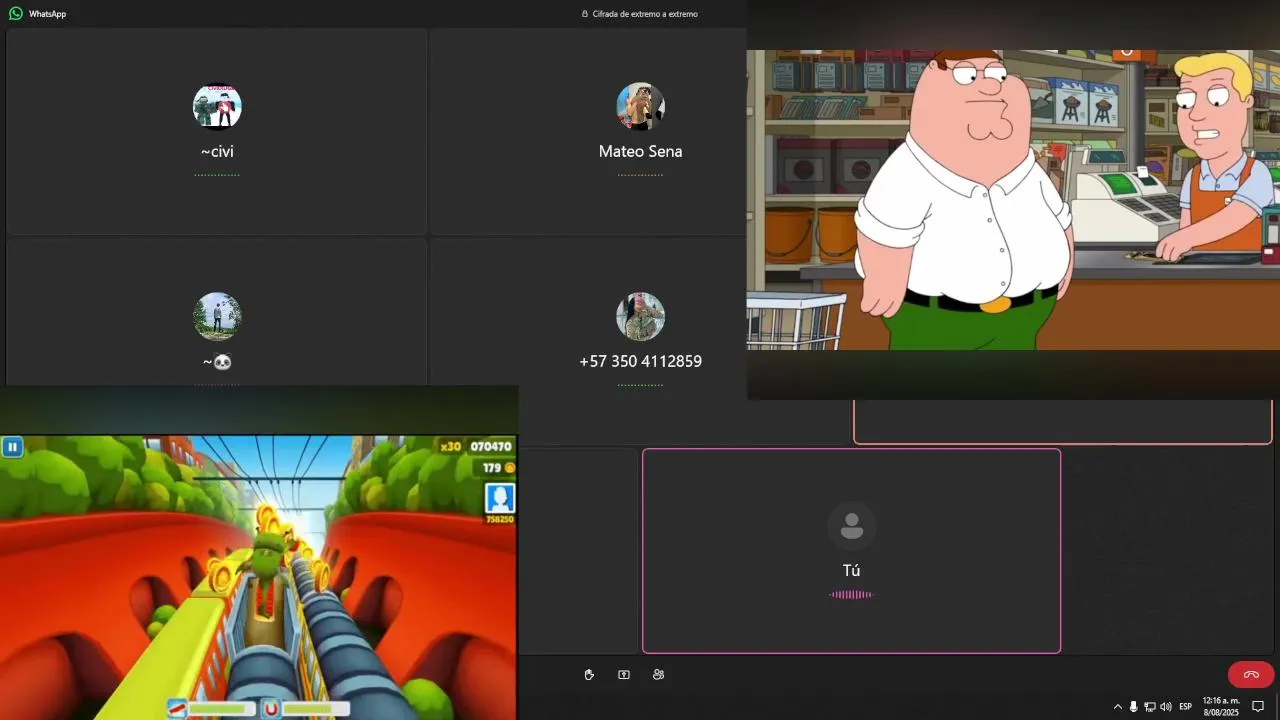The width and height of the screenshot is (1280, 720).
Task: Start screen sharing from call toolbar
Action: 624,675
